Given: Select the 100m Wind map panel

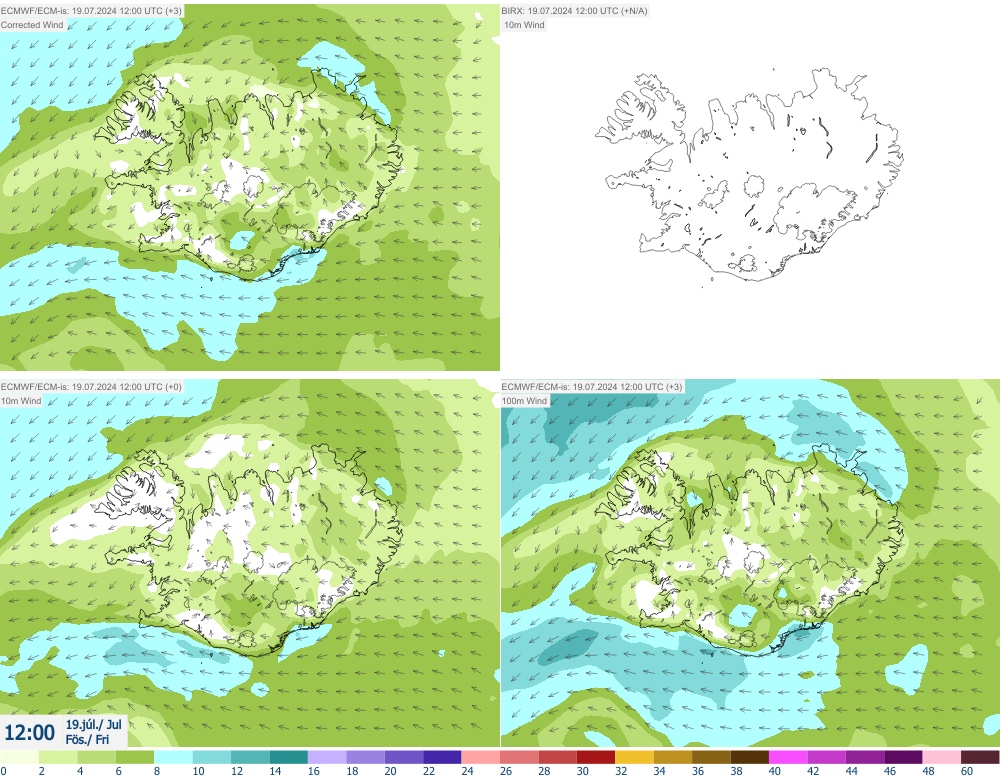Looking at the screenshot, I should pos(750,563).
